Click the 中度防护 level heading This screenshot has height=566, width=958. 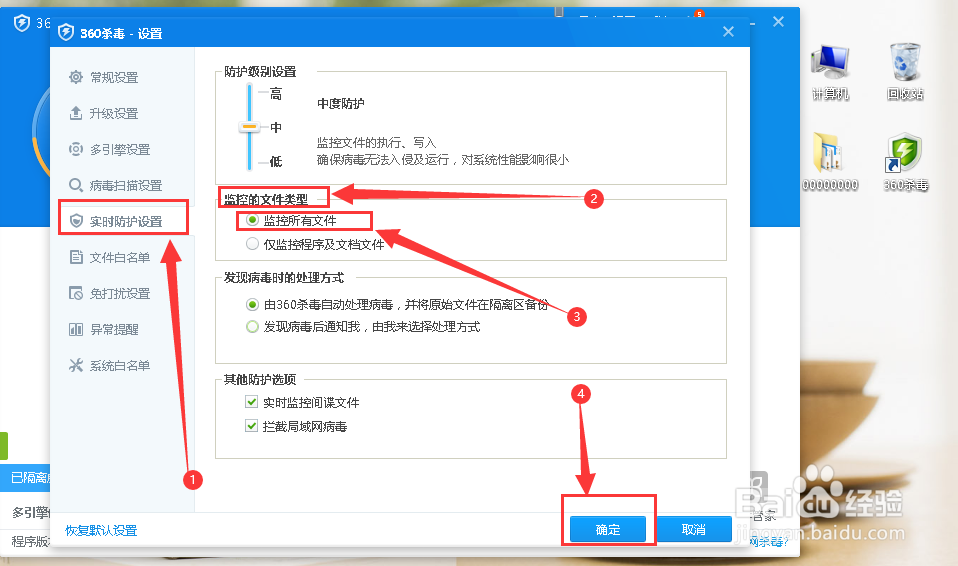coord(340,104)
